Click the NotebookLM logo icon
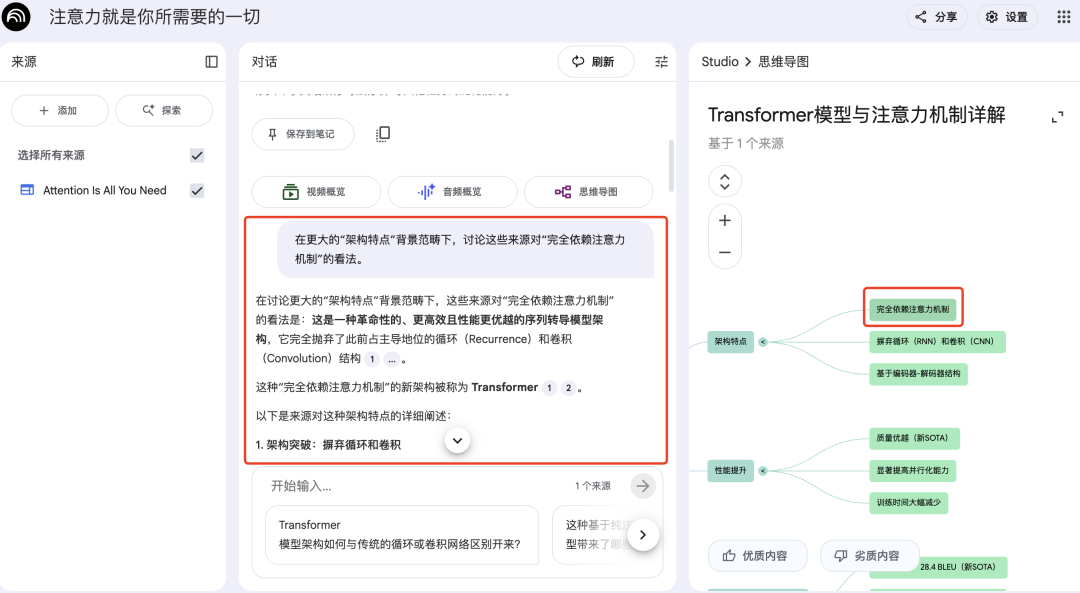The width and height of the screenshot is (1080, 593). 16,17
